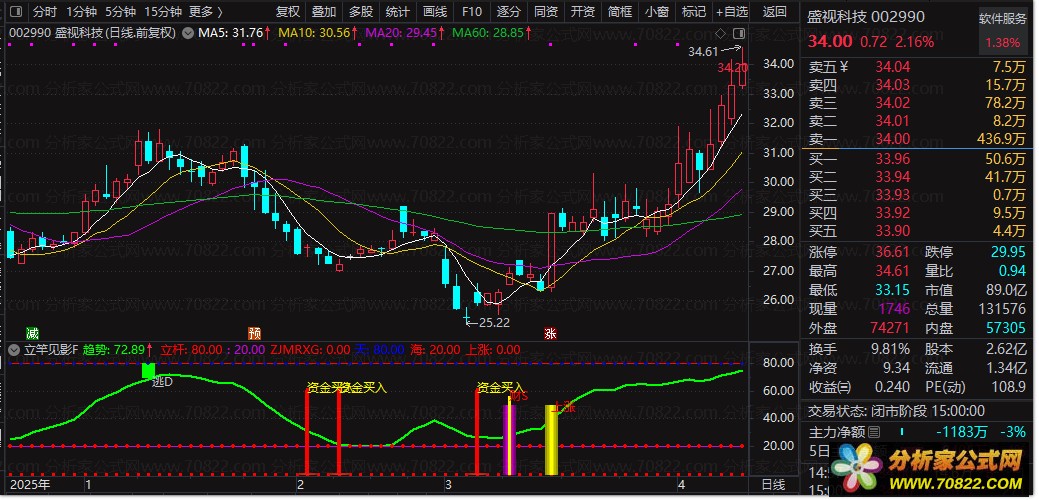Select 卖一 price 34.00 row
This screenshot has width=1039, height=500.
[x=917, y=139]
